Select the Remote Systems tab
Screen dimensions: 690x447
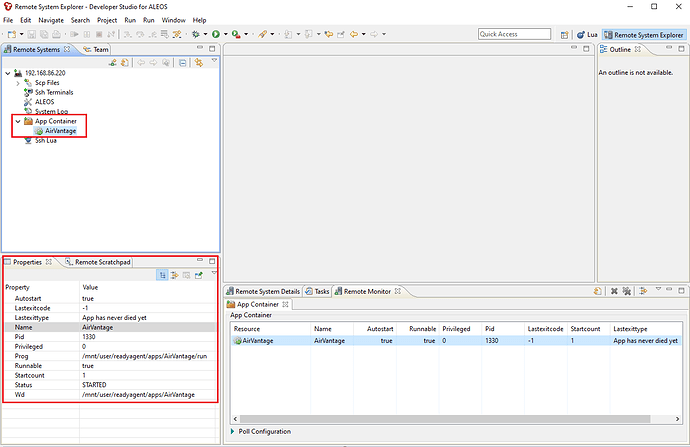[x=36, y=49]
